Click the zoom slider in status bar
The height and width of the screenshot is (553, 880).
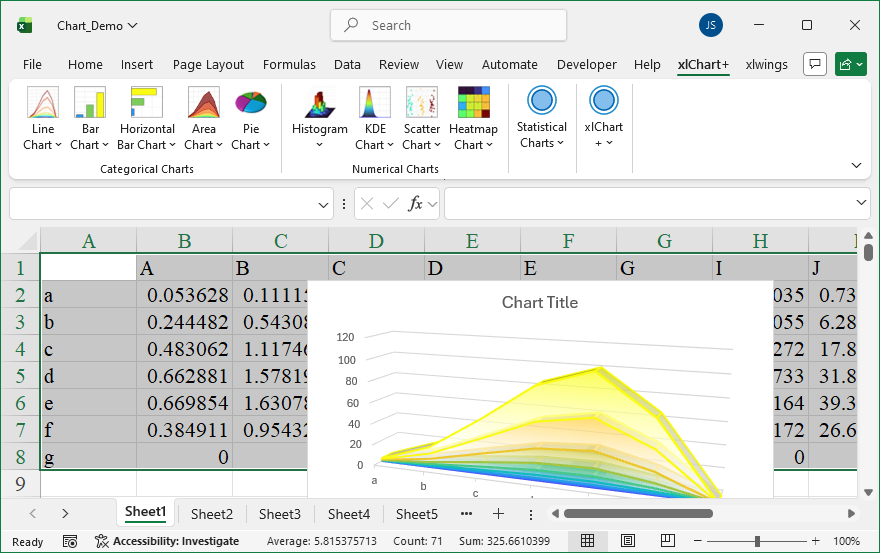coord(757,541)
